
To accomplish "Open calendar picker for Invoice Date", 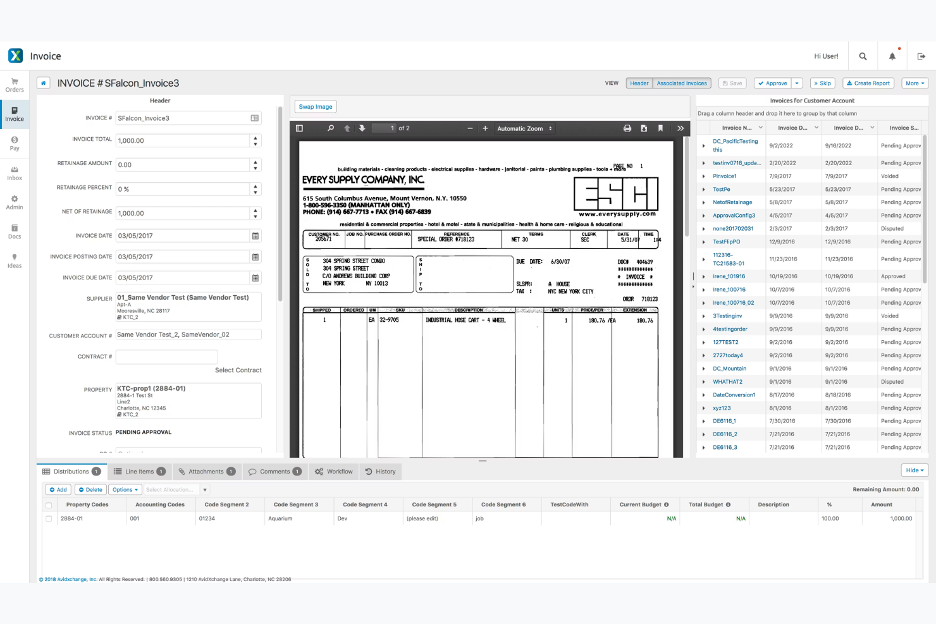I will pos(255,236).
